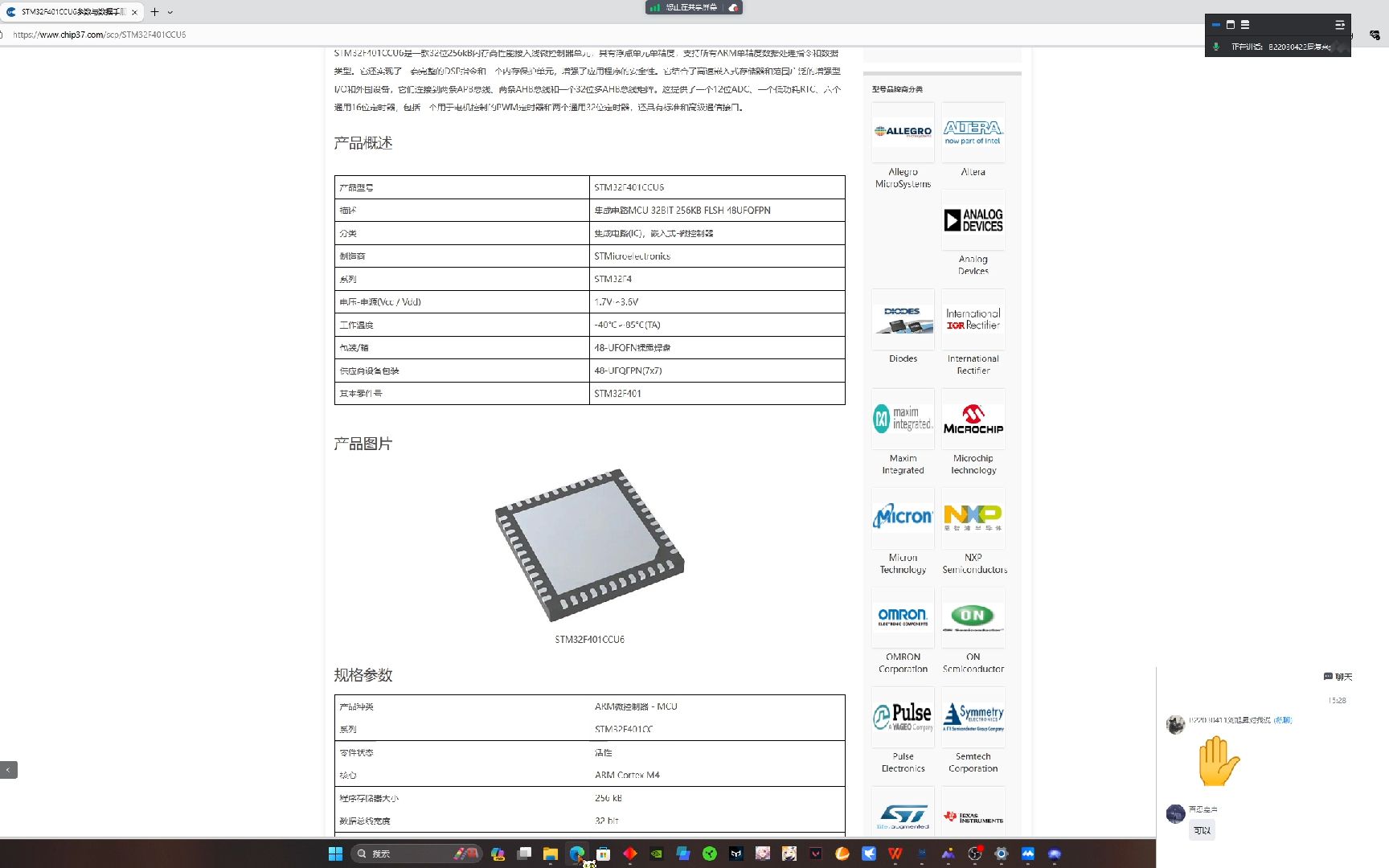Click the browser extension icon at top right

click(1375, 35)
